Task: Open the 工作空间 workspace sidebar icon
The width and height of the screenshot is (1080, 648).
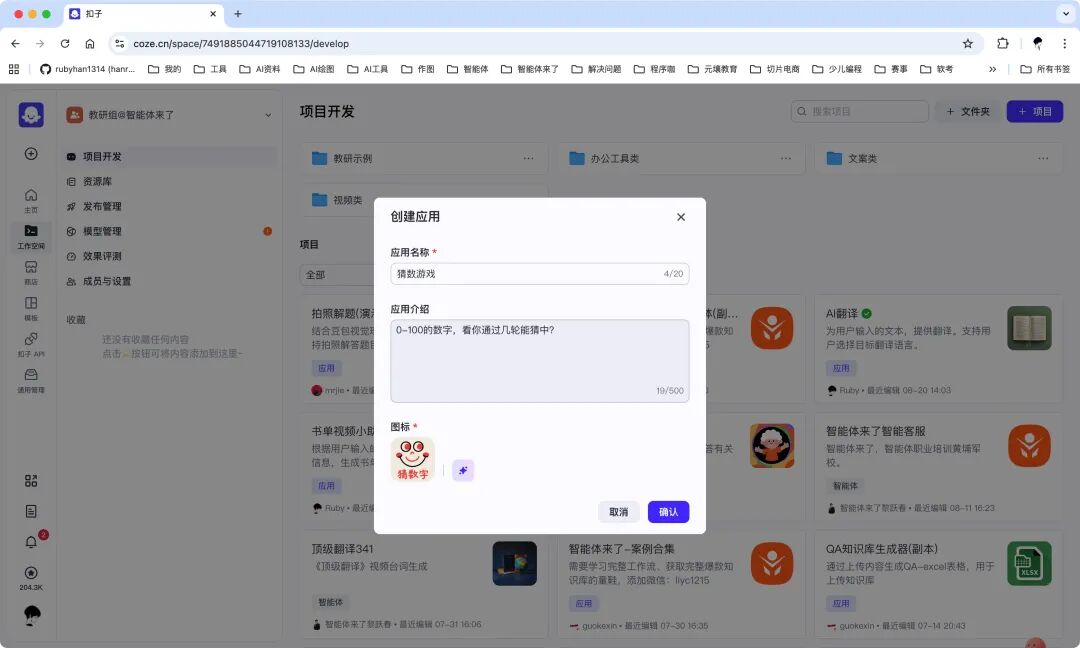Action: click(31, 236)
